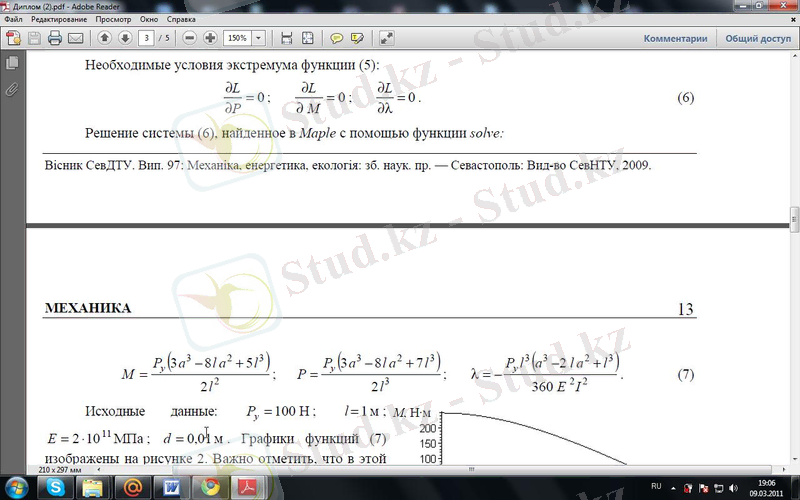
Task: Click Adobe Reader taskbar button
Action: (248, 488)
